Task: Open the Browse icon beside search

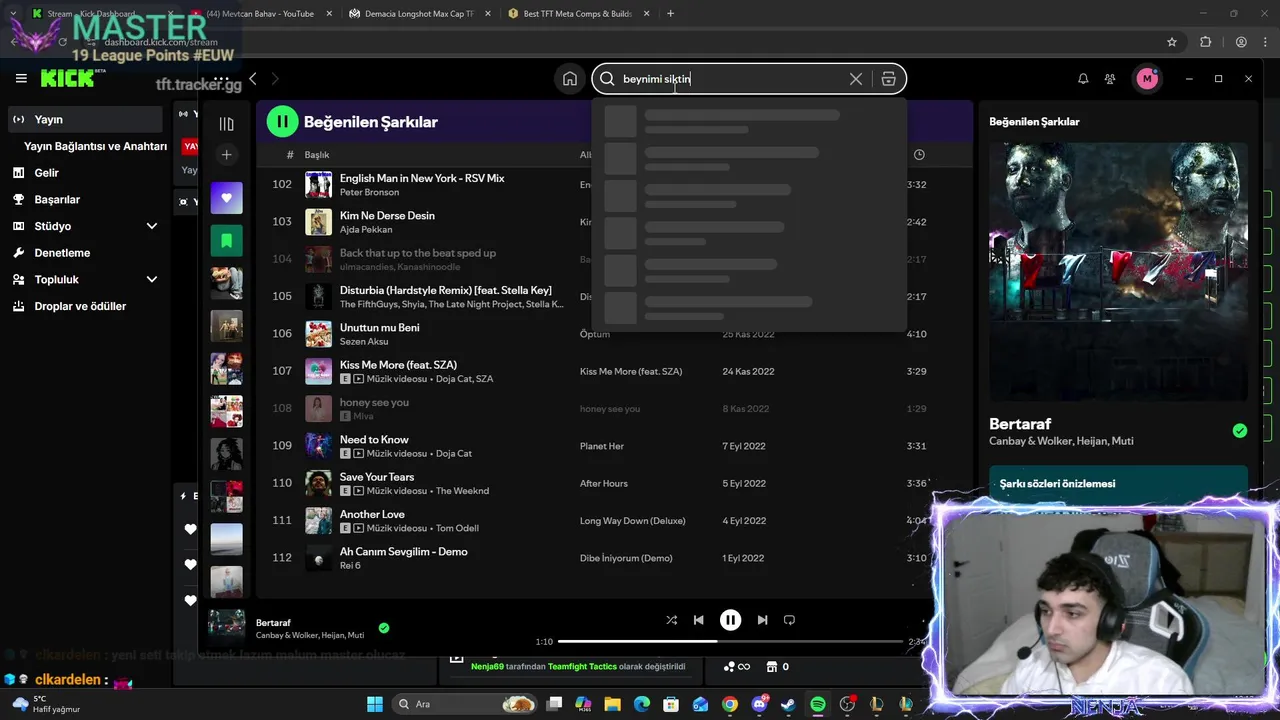Action: click(888, 79)
